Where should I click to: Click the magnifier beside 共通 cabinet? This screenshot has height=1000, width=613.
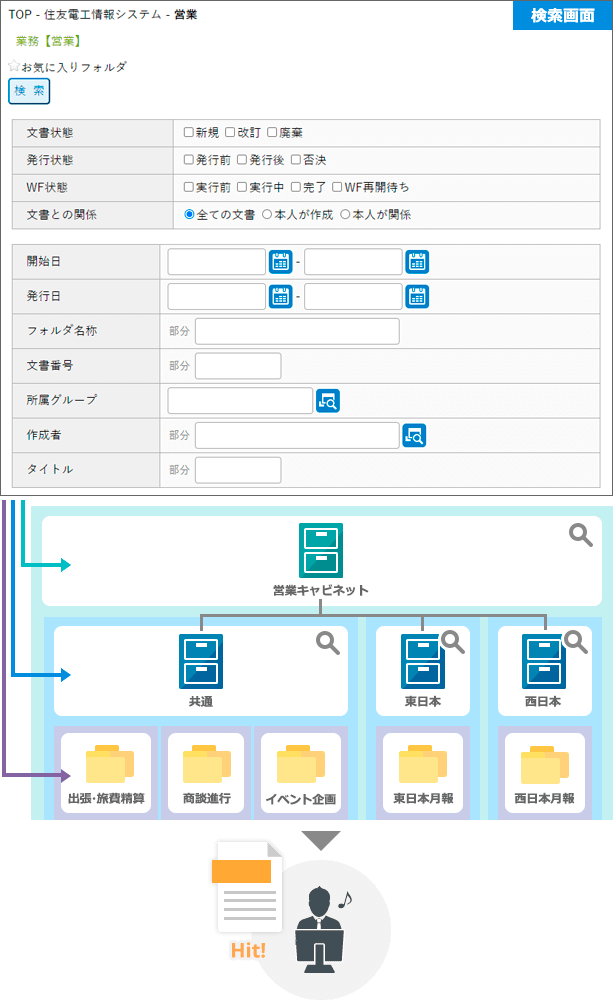328,643
